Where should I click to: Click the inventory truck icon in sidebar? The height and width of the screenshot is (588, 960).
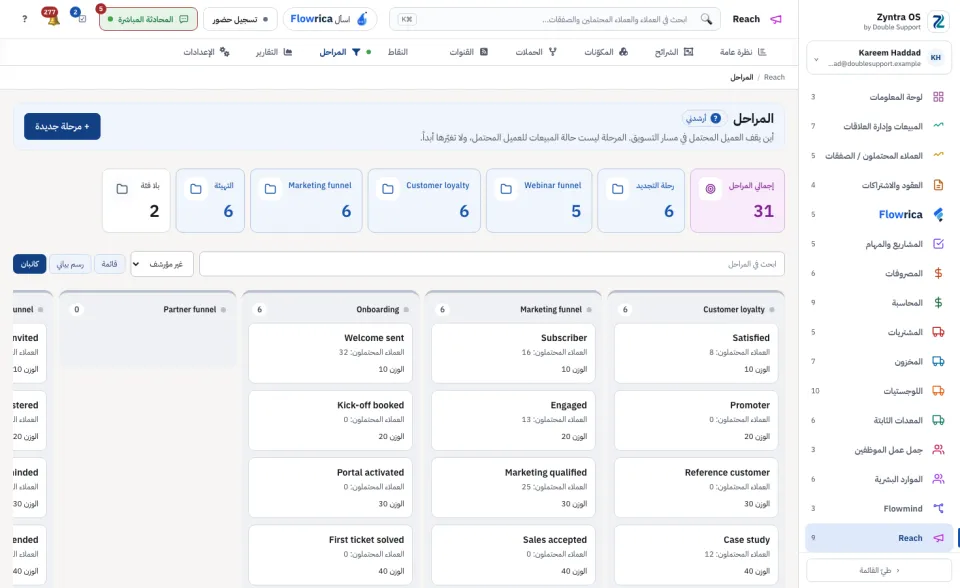pyautogui.click(x=938, y=361)
